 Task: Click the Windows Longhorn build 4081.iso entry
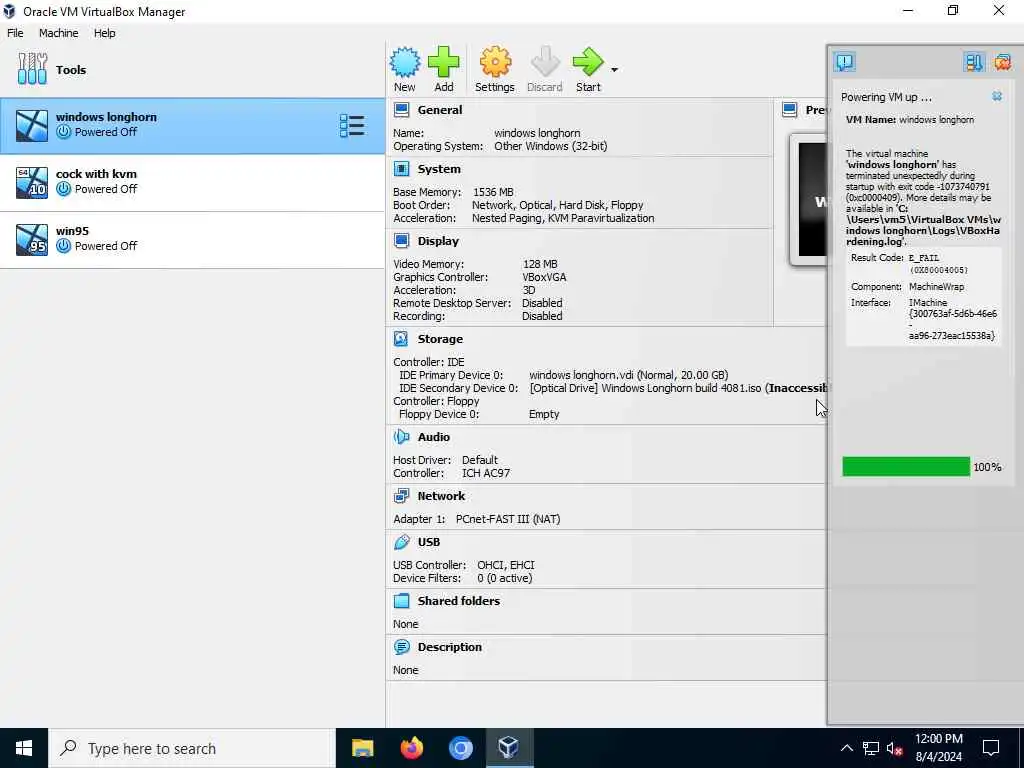click(x=678, y=388)
